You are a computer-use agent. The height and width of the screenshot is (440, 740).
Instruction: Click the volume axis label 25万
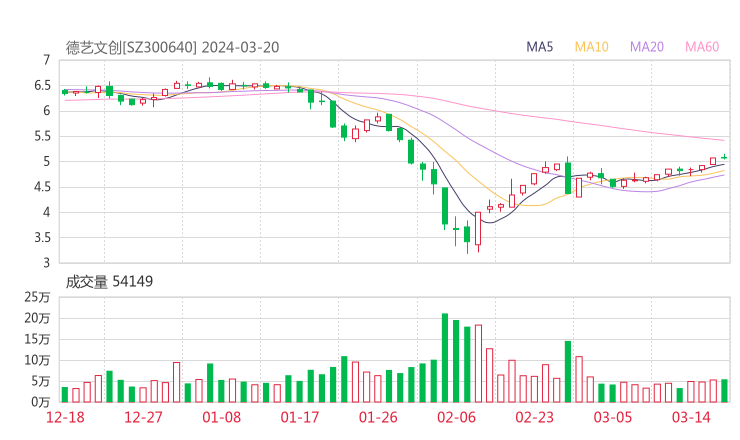[x=37, y=297]
